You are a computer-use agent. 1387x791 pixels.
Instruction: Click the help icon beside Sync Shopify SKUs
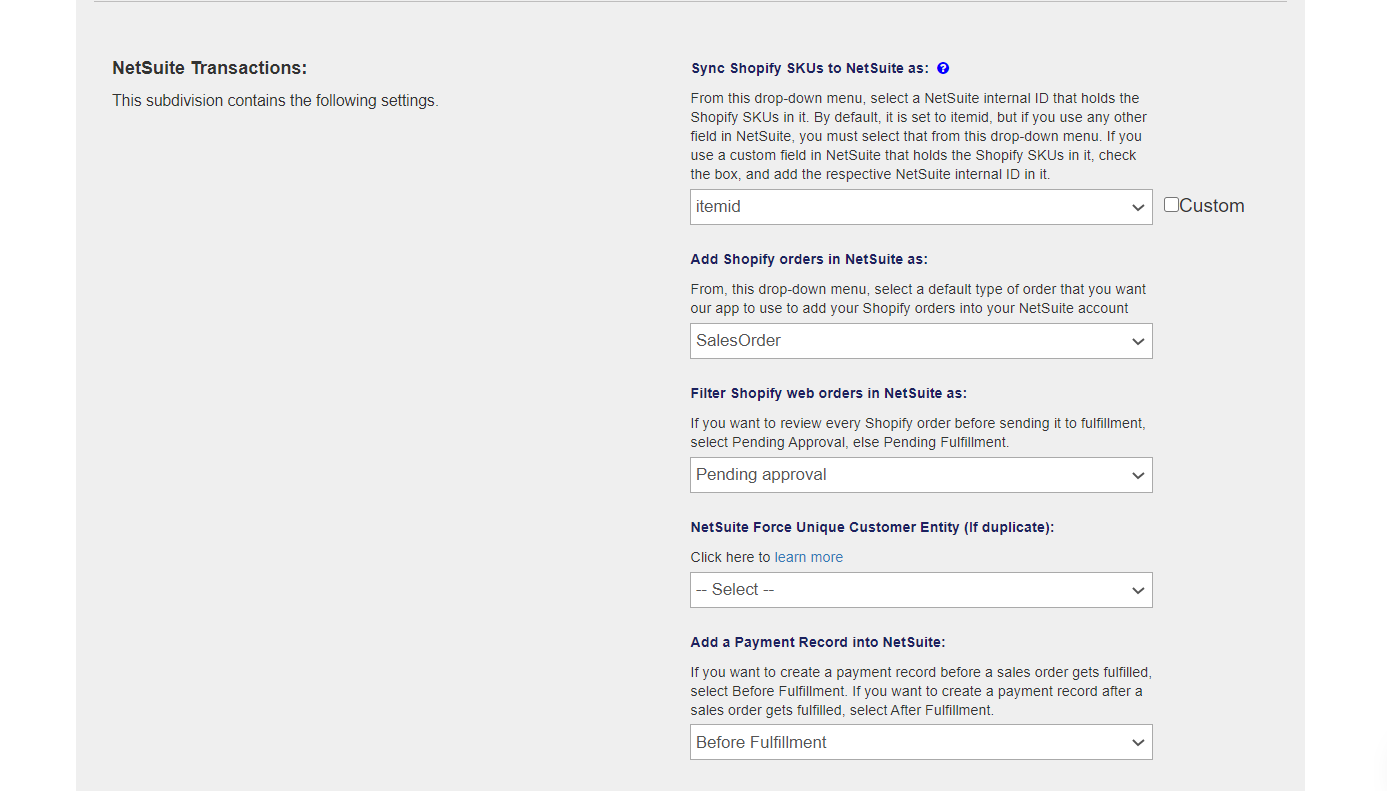click(943, 68)
